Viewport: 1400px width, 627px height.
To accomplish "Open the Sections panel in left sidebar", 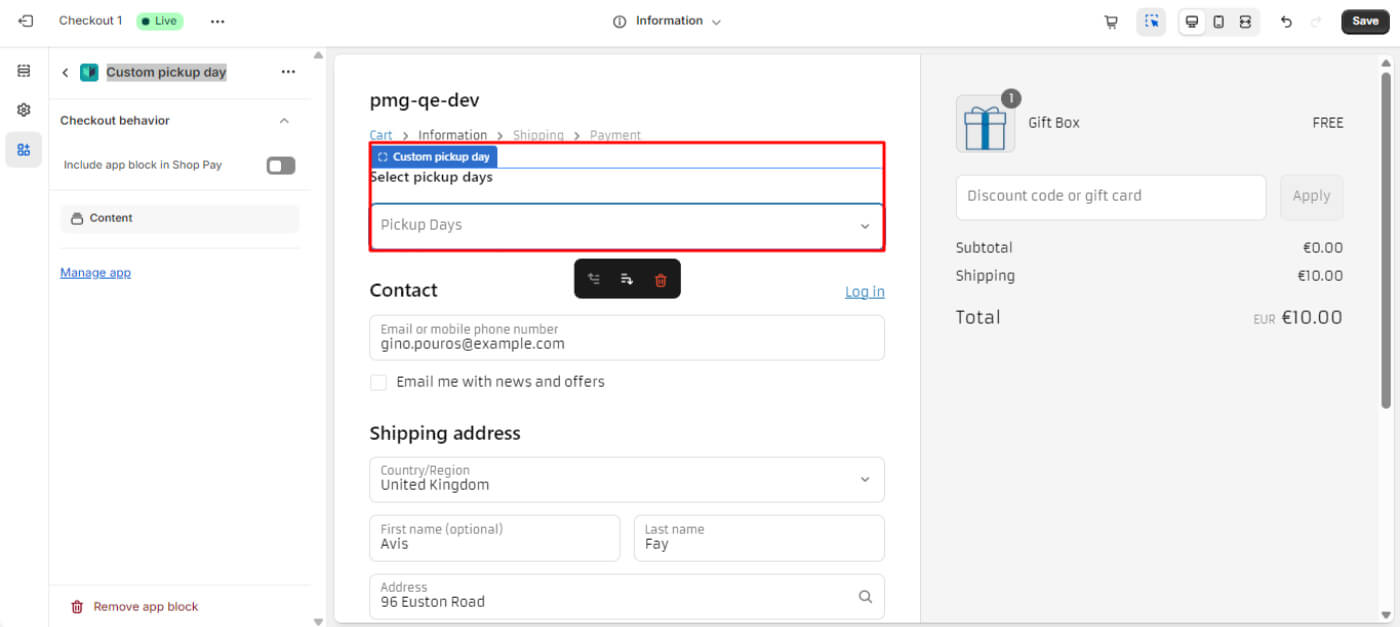I will pyautogui.click(x=24, y=71).
